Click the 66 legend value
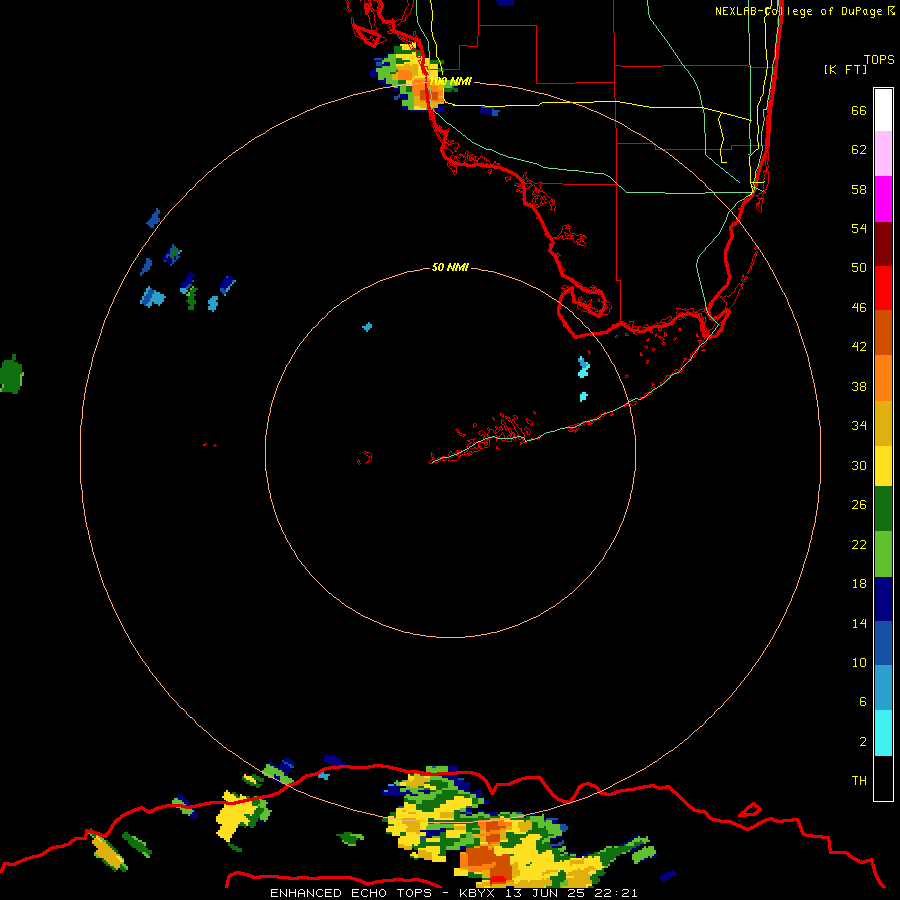This screenshot has height=900, width=900. 859,110
